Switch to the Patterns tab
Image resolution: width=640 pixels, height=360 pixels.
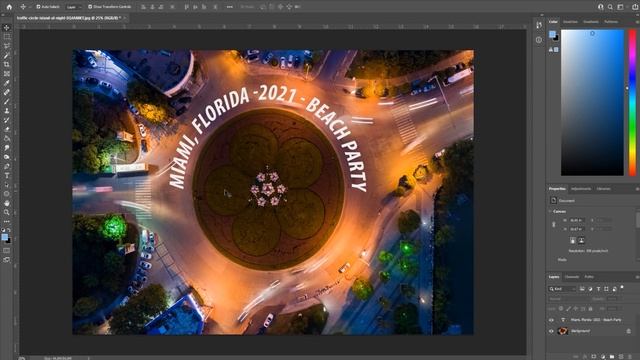[x=611, y=22]
